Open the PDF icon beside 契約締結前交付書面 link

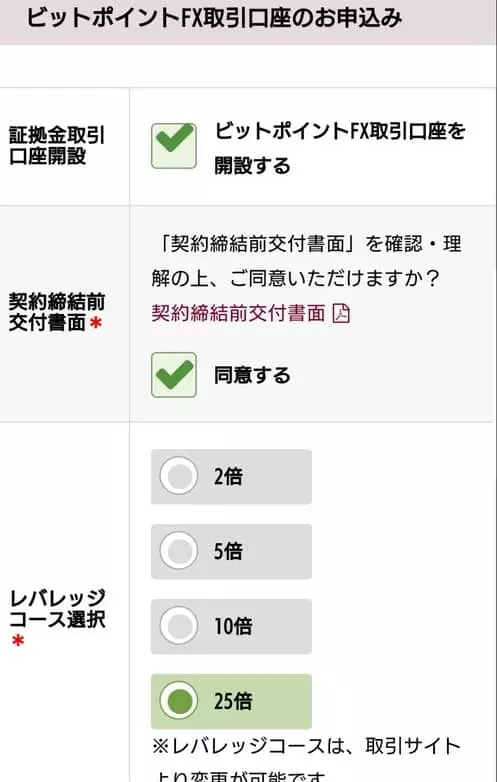(x=341, y=314)
